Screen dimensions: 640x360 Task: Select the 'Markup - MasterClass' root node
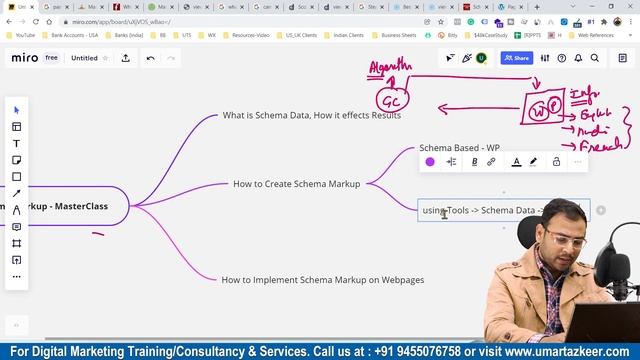[64, 206]
